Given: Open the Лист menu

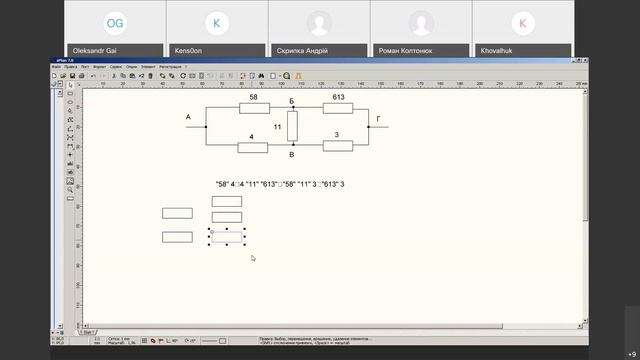Looking at the screenshot, I should click(85, 67).
